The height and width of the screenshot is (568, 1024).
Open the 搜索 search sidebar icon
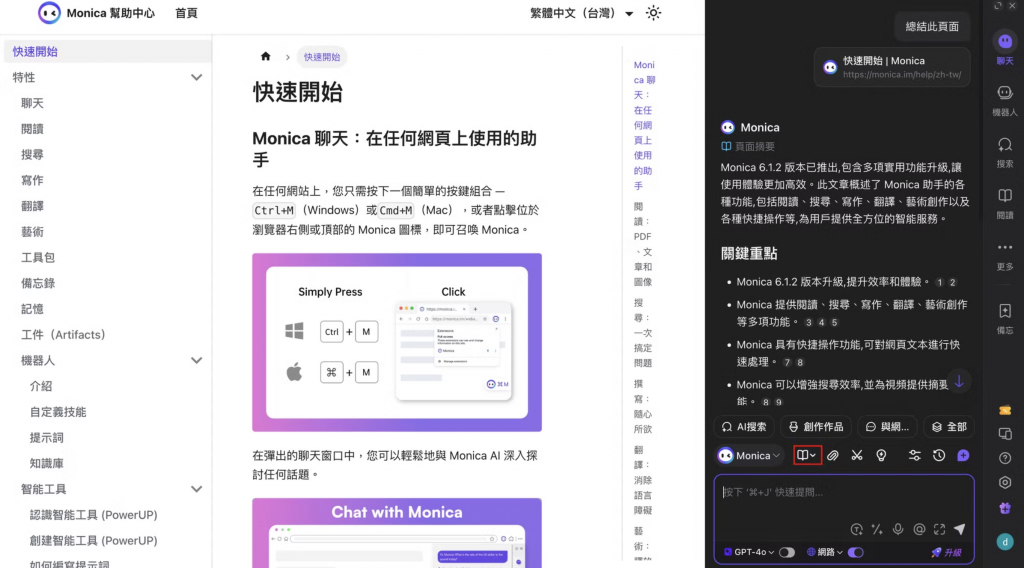click(x=1005, y=152)
